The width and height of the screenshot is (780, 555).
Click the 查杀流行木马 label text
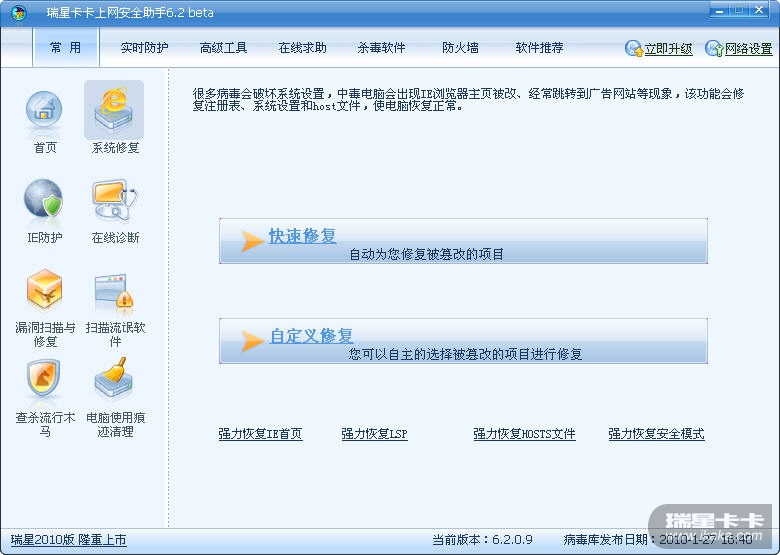45,424
